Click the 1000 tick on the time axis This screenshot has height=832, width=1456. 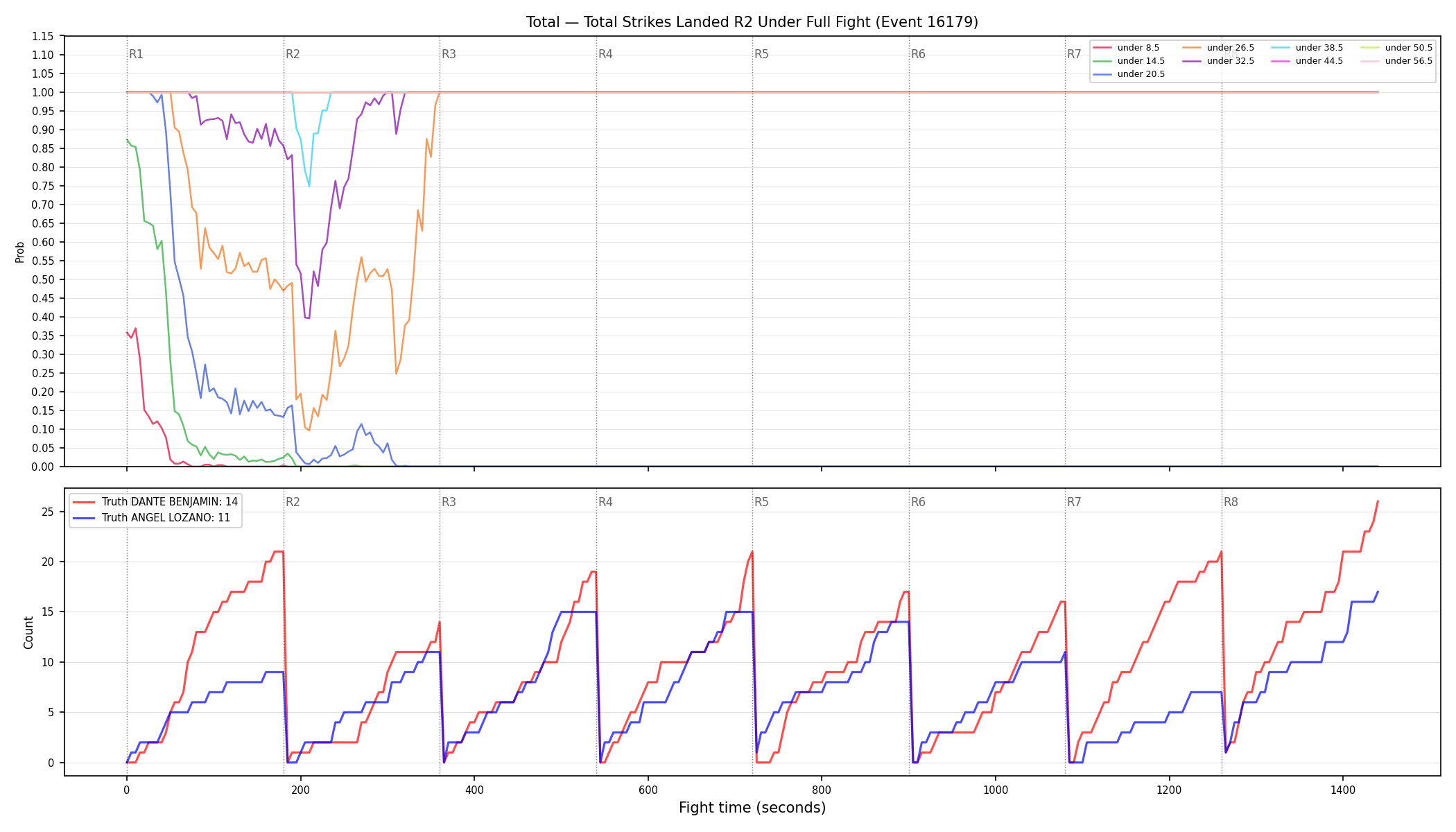click(996, 789)
